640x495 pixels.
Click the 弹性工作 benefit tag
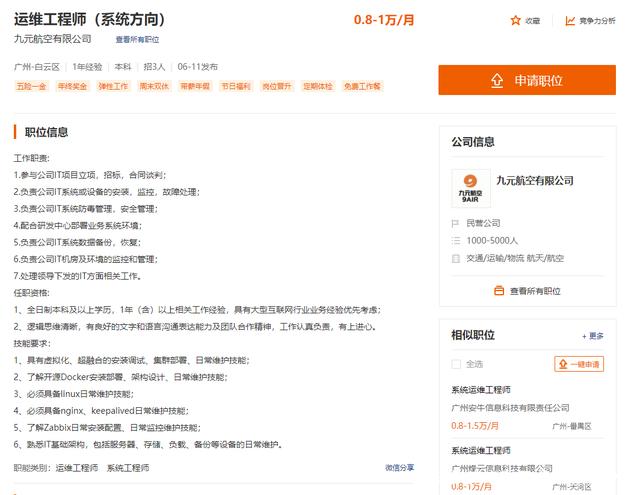(113, 86)
